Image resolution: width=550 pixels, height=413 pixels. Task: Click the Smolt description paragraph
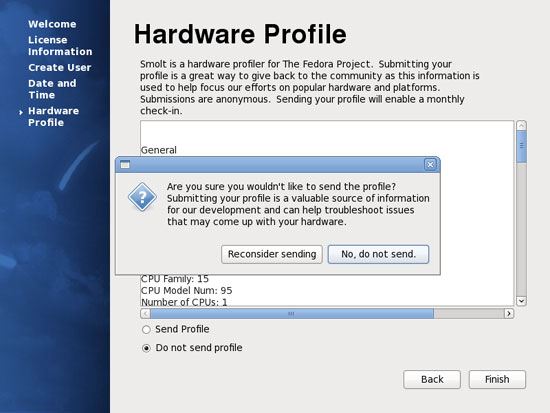(x=310, y=87)
